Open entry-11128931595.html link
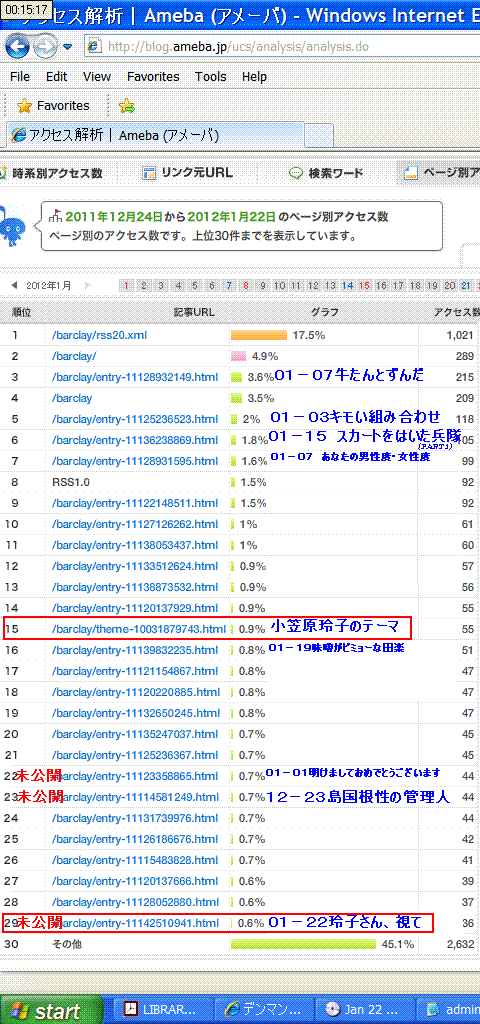This screenshot has height=1024, width=480. click(135, 461)
